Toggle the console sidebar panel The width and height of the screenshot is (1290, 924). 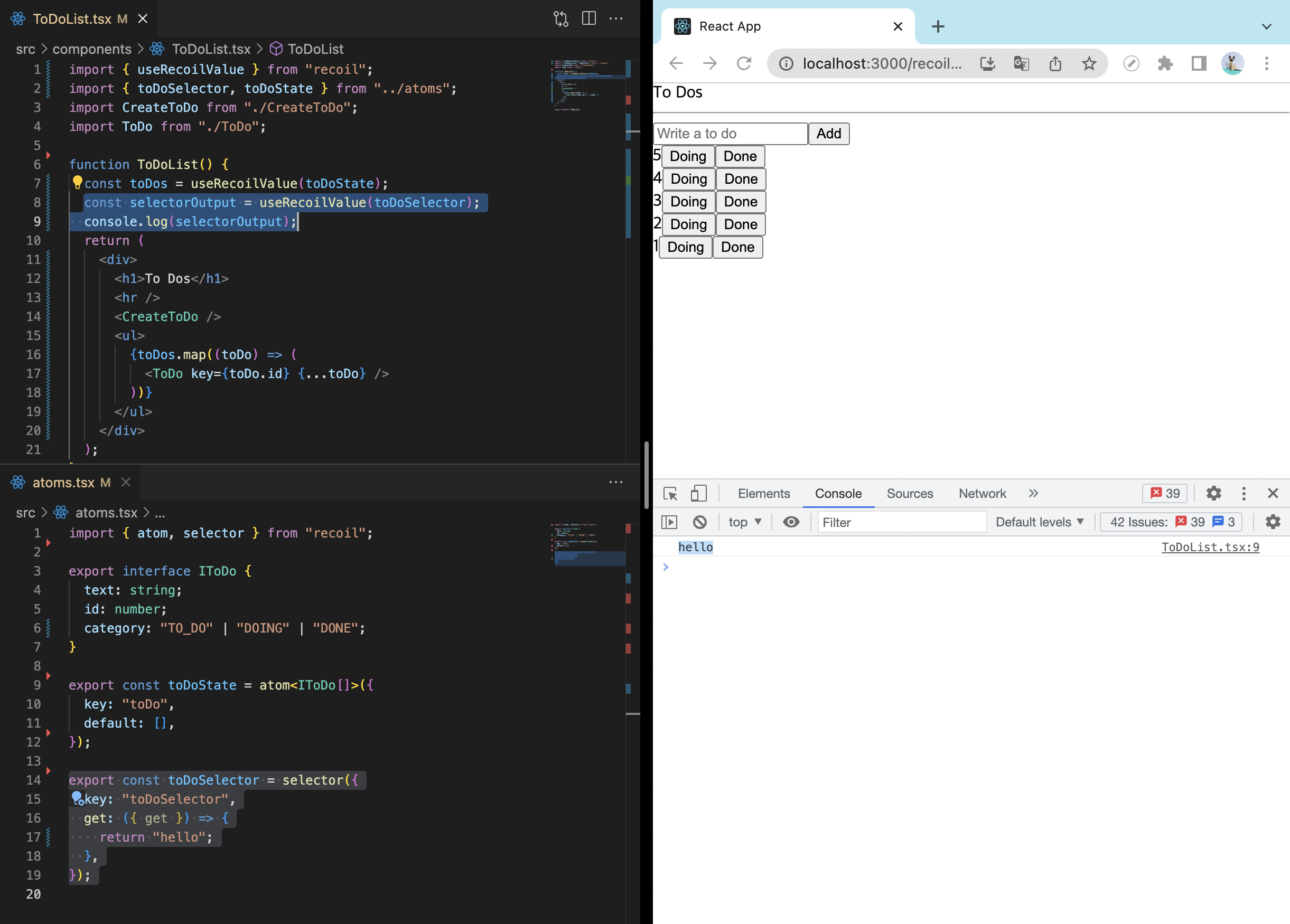pyautogui.click(x=669, y=522)
